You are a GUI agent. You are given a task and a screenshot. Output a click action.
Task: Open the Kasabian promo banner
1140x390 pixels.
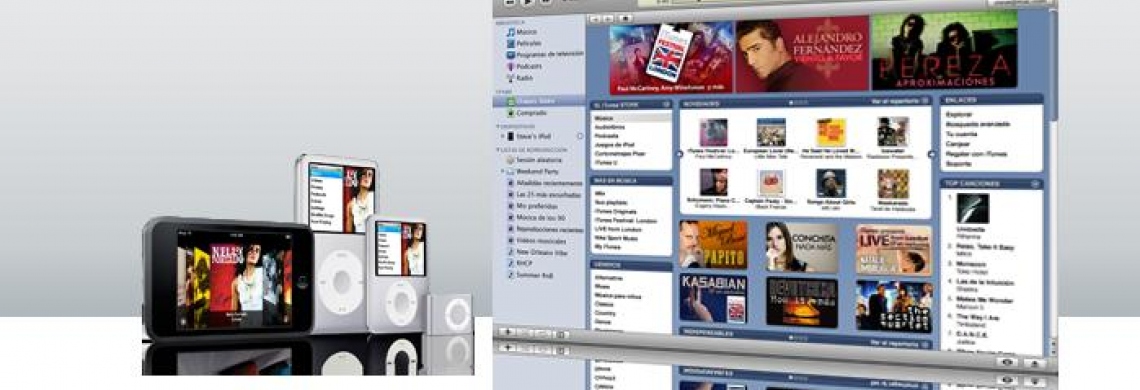712,298
